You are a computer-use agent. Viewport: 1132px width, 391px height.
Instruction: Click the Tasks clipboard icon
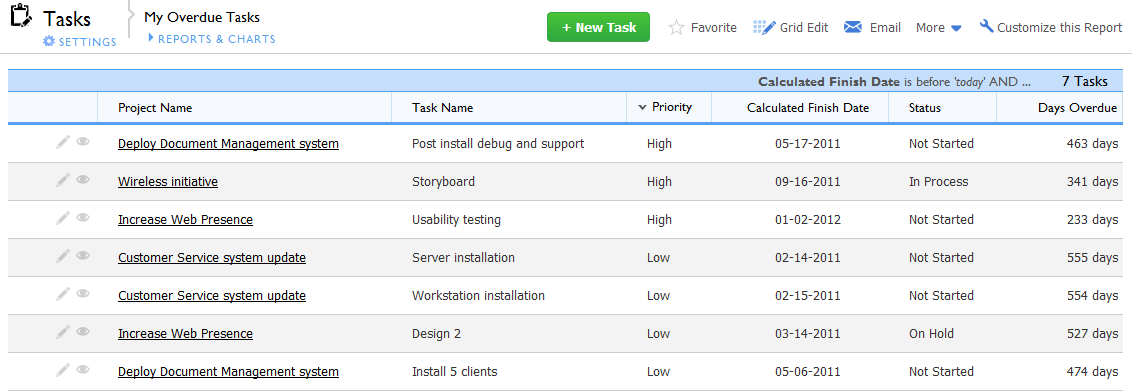(22, 17)
